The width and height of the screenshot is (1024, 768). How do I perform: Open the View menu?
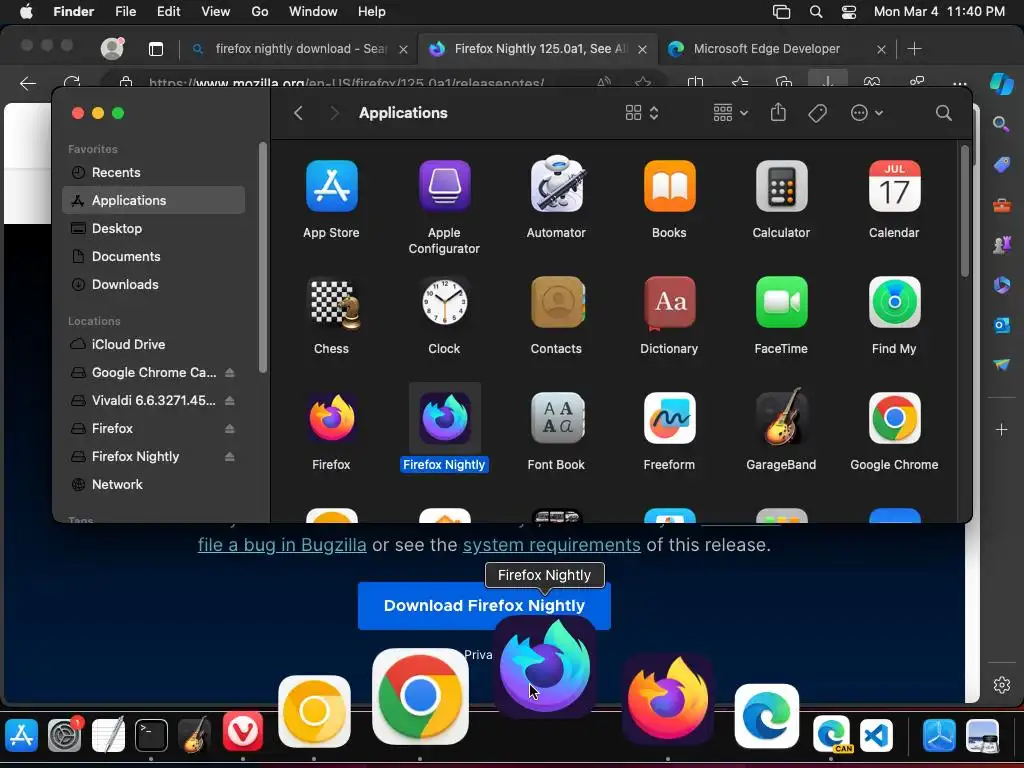[216, 12]
